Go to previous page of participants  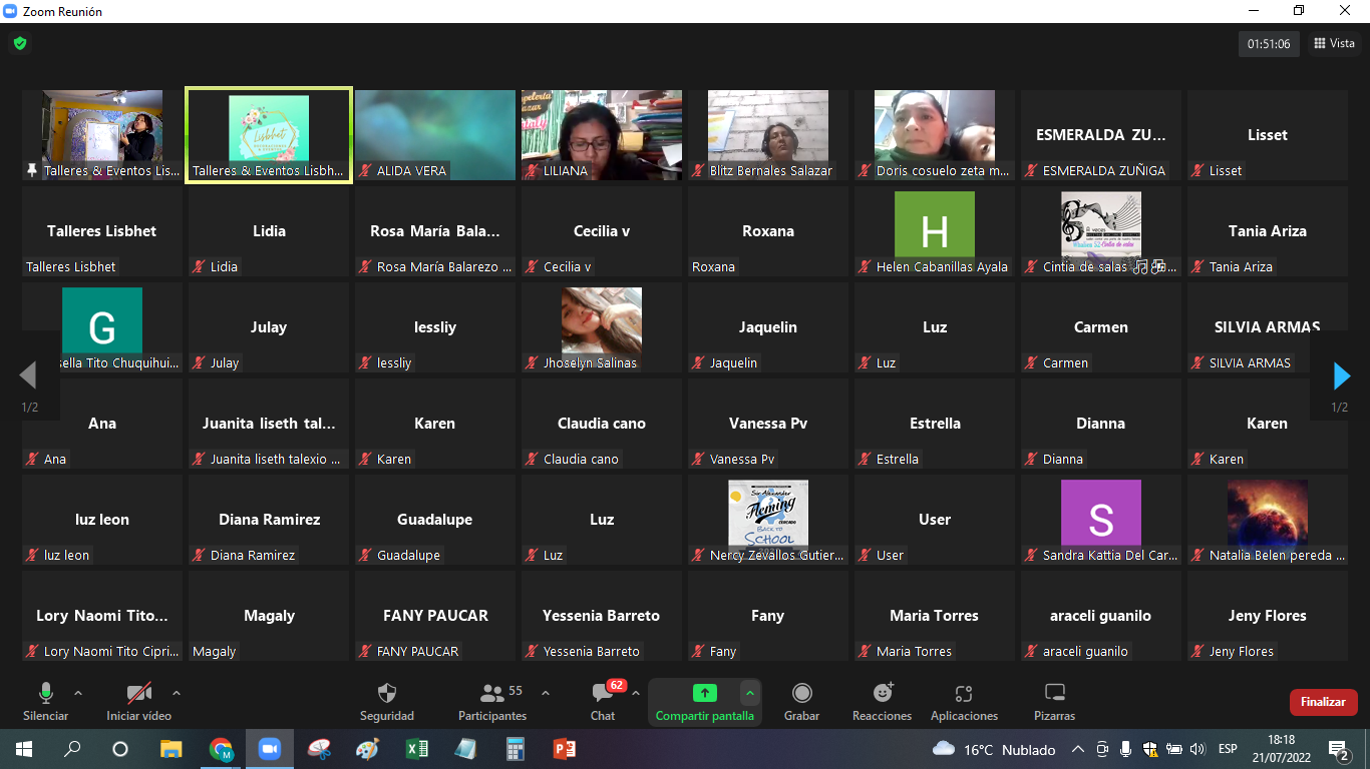pyautogui.click(x=28, y=376)
